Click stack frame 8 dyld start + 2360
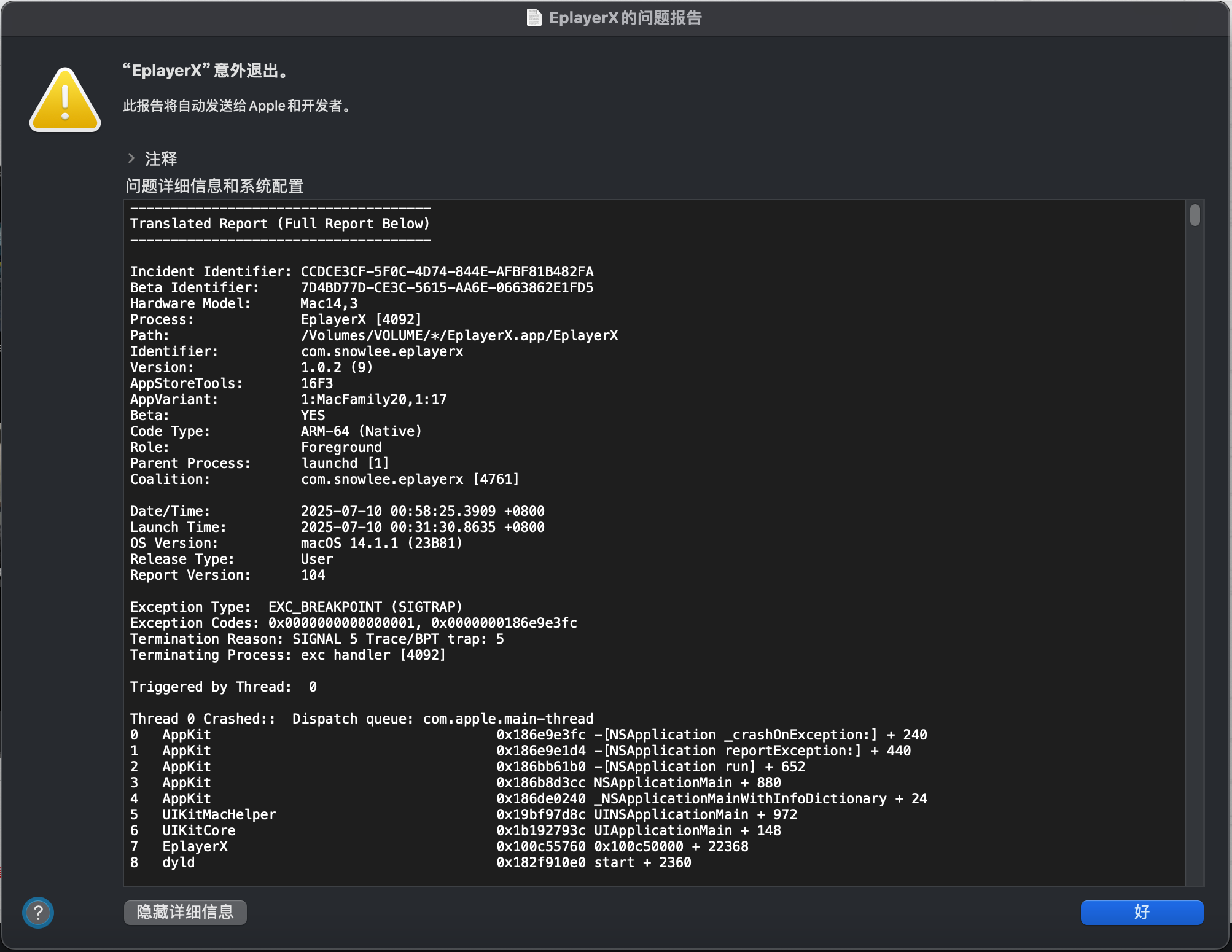Viewport: 1232px width, 952px height. 410,862
